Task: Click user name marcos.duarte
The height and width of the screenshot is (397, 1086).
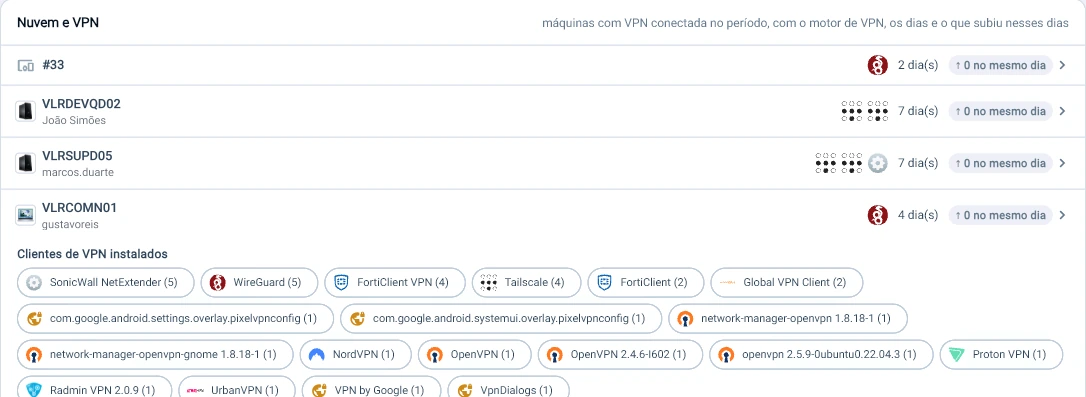Action: click(78, 173)
